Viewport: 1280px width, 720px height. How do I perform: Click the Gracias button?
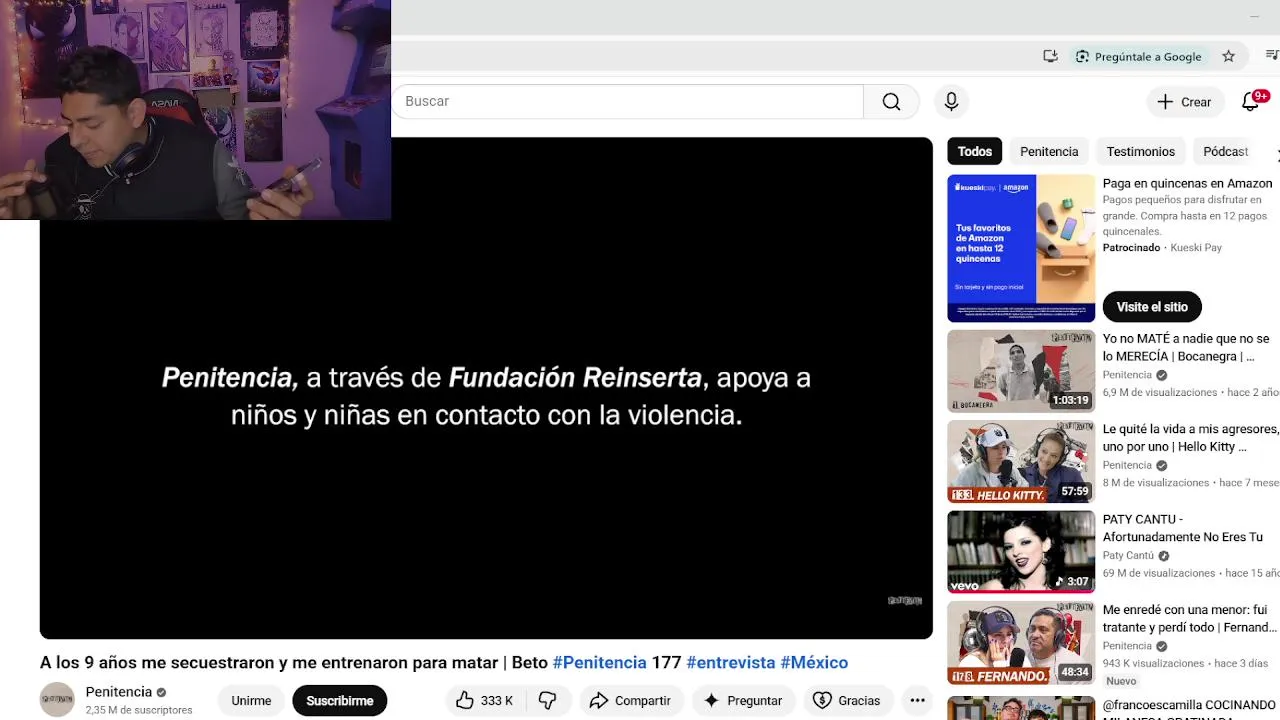point(847,701)
